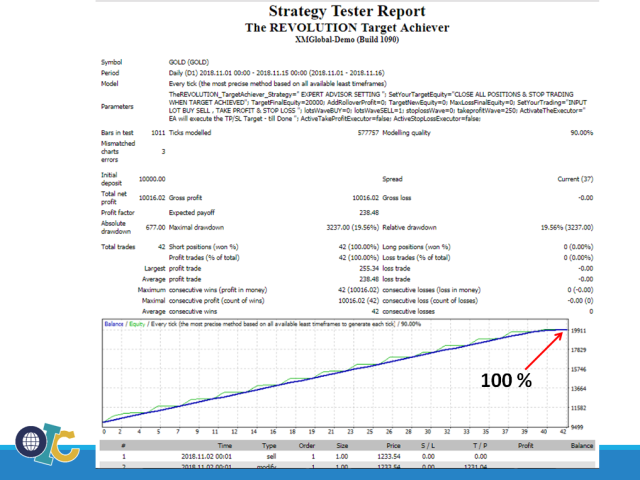Click the Total net profit label
640x480 pixels.
pyautogui.click(x=114, y=198)
